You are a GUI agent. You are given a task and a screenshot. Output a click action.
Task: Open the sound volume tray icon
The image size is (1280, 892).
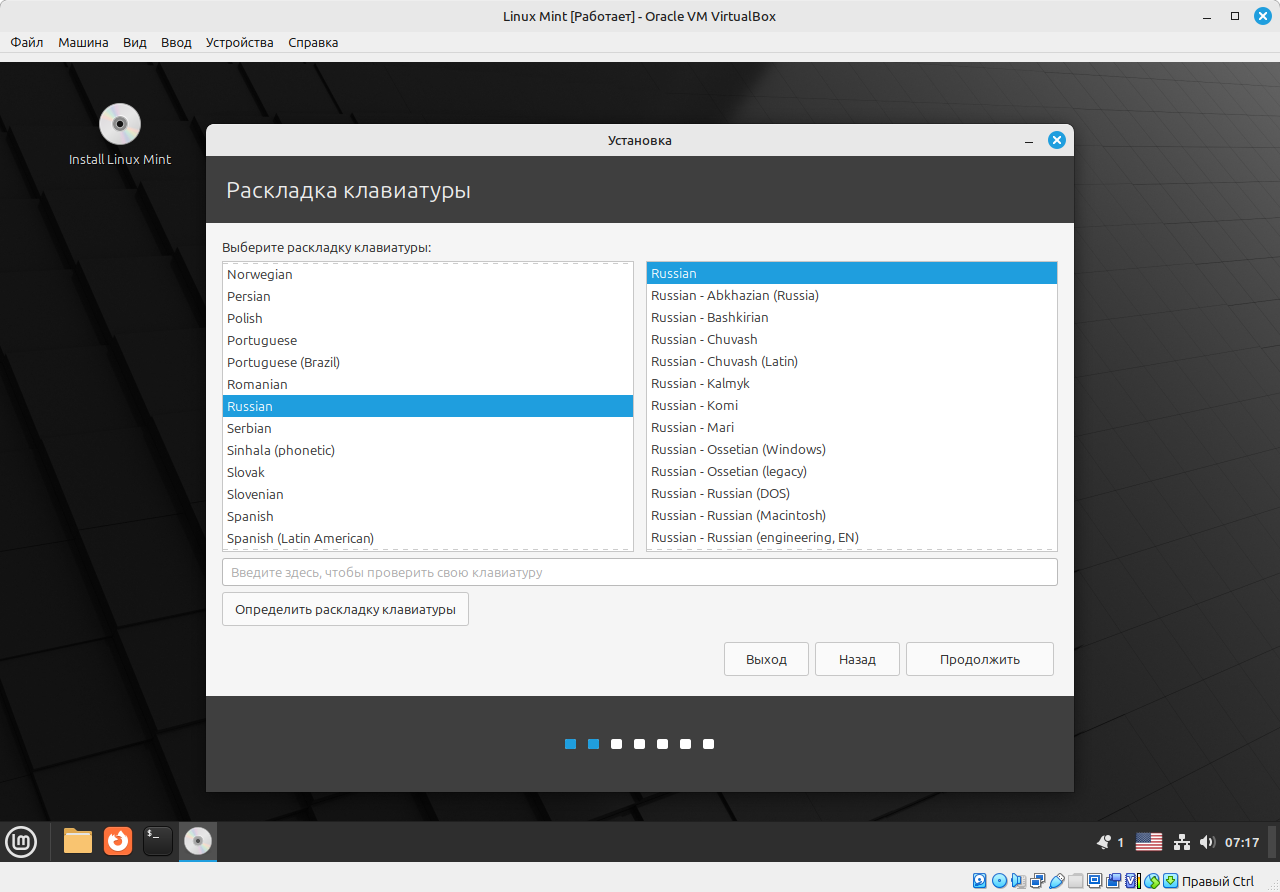[1207, 842]
